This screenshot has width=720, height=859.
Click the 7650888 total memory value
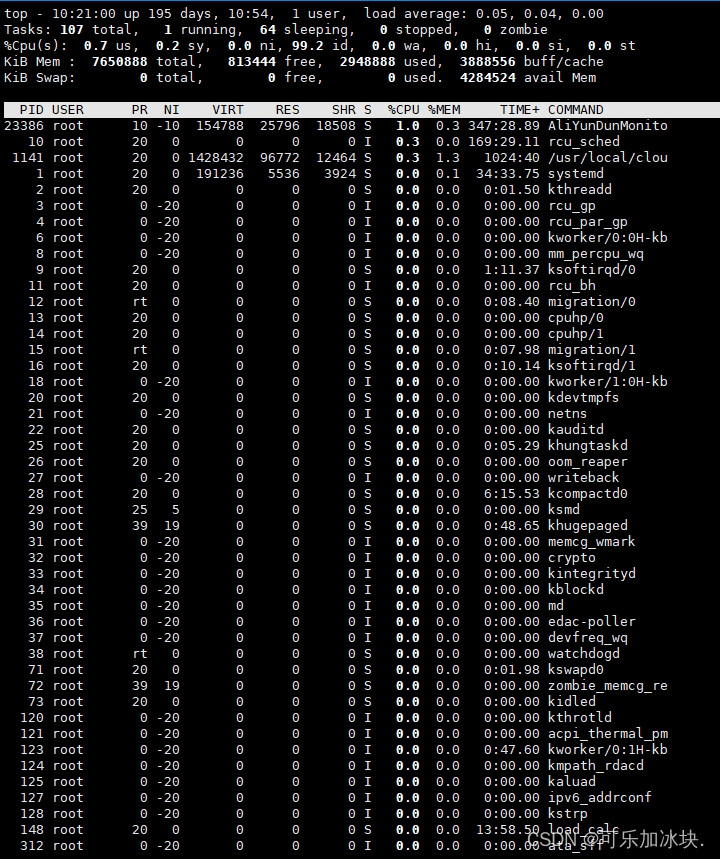click(x=120, y=61)
